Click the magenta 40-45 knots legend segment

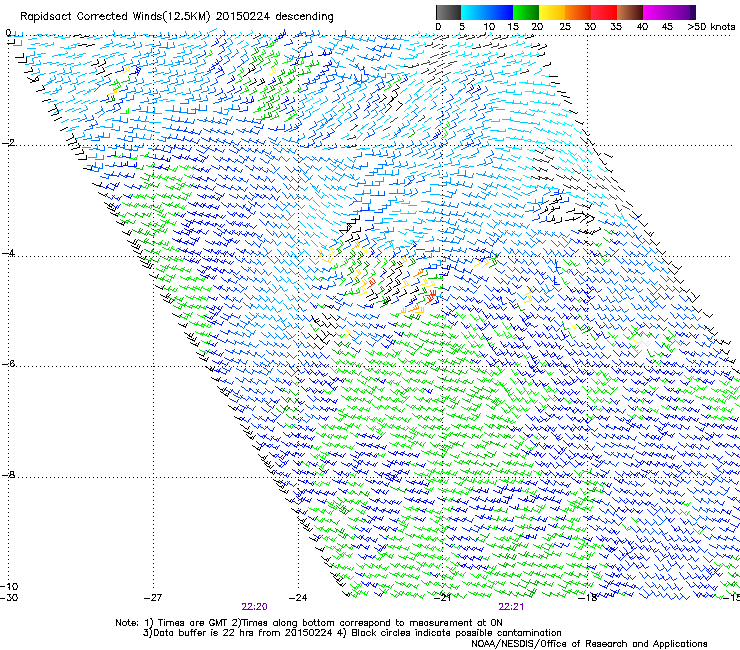pyautogui.click(x=656, y=12)
